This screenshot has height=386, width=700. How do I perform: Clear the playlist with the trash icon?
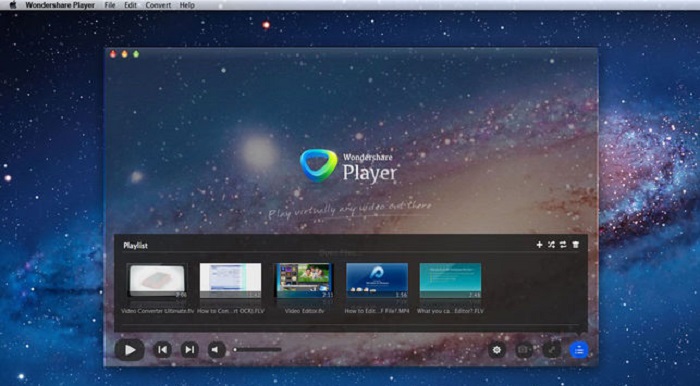(575, 245)
